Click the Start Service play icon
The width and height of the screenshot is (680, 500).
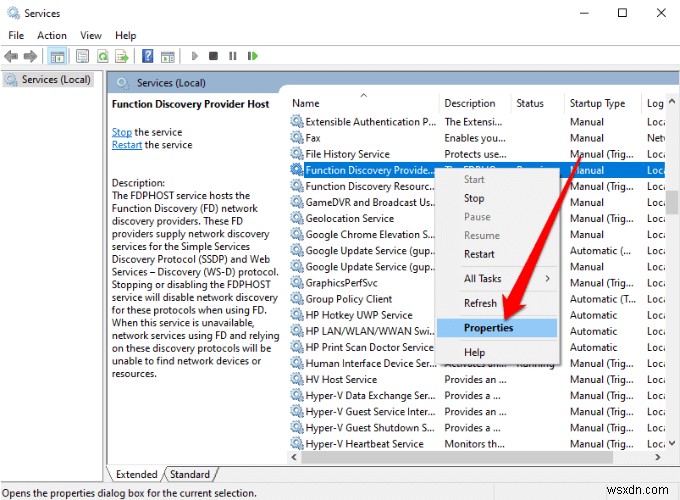pos(194,56)
